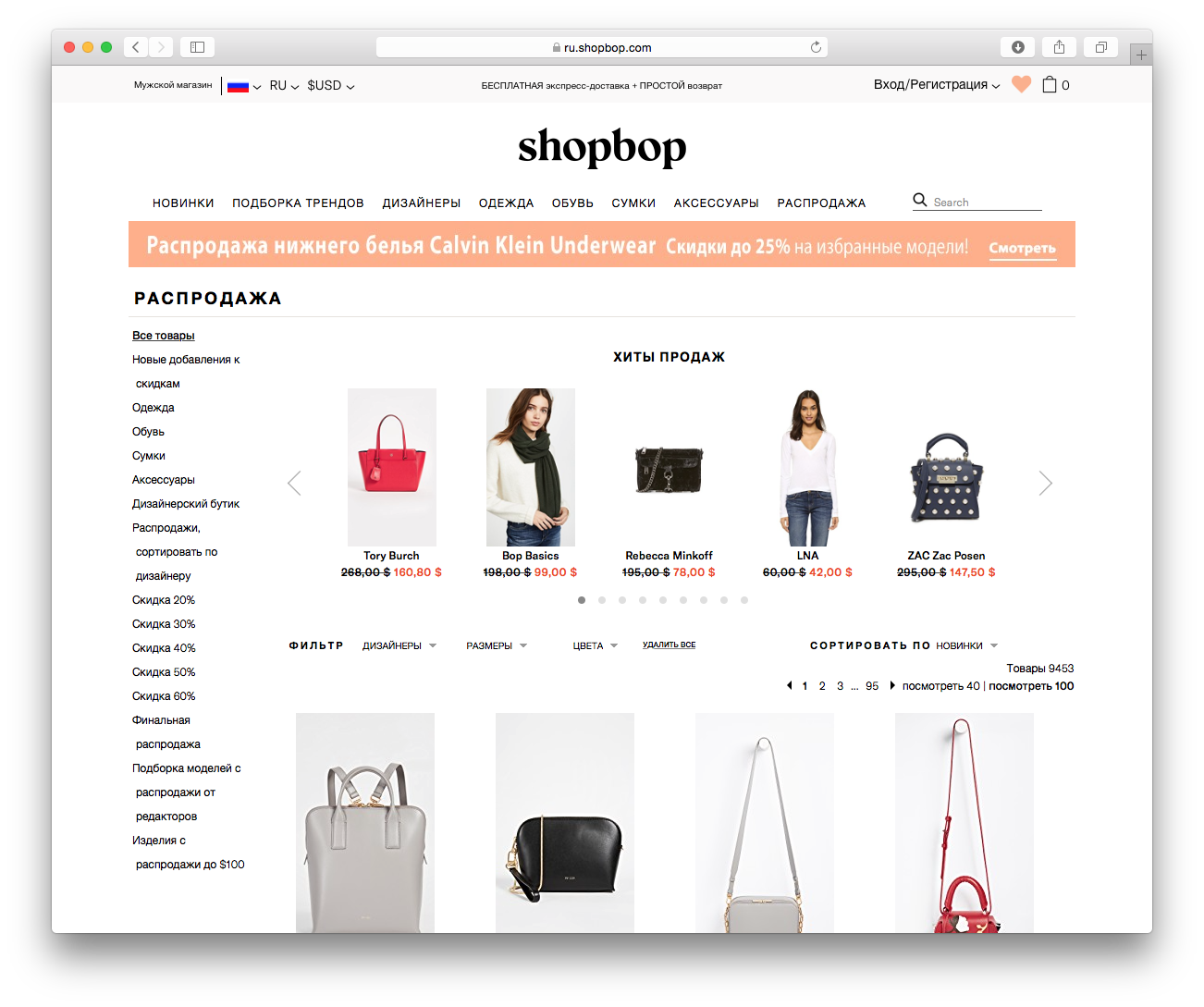Click the Смотреть banner link
The height and width of the screenshot is (1007, 1204).
[1022, 248]
